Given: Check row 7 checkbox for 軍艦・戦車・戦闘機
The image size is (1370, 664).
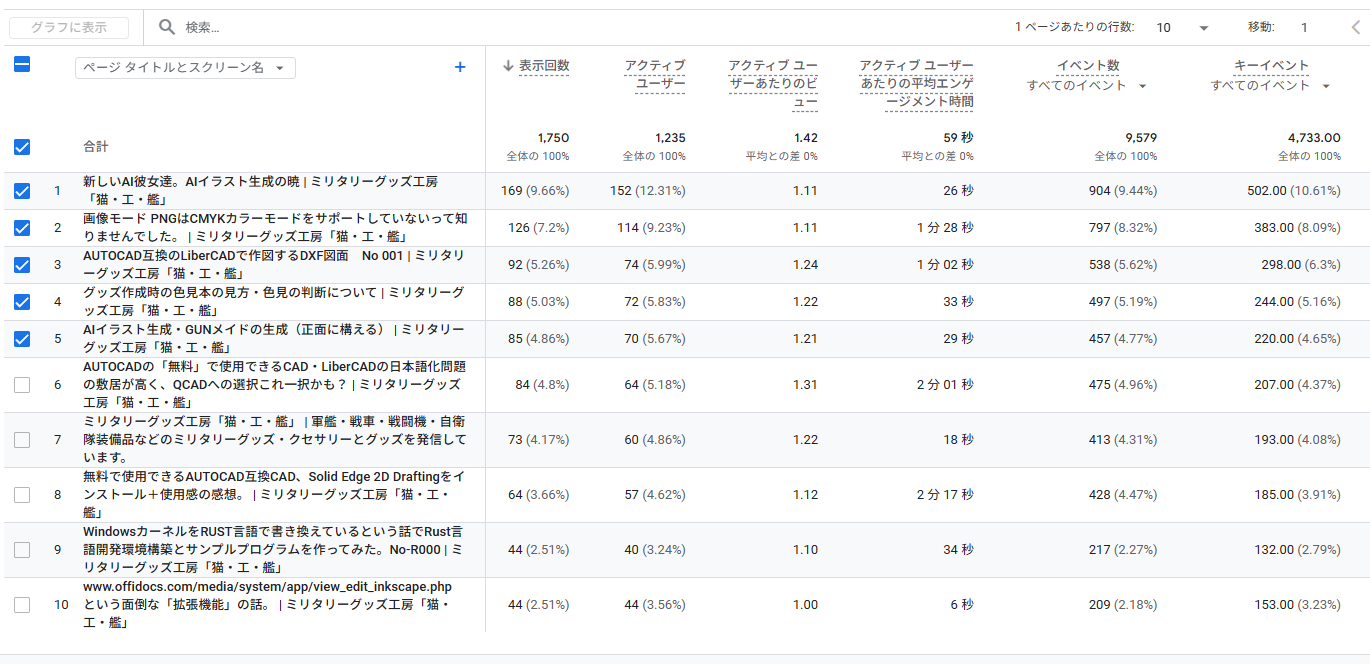Looking at the screenshot, I should pyautogui.click(x=22, y=440).
